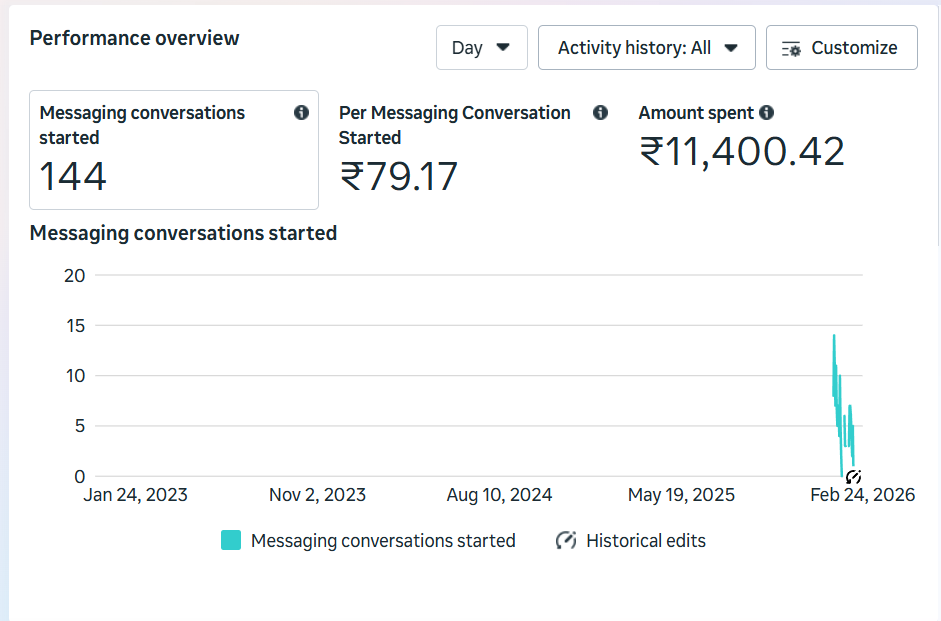The width and height of the screenshot is (941, 621).
Task: Click the Performance overview heading
Action: (x=135, y=39)
